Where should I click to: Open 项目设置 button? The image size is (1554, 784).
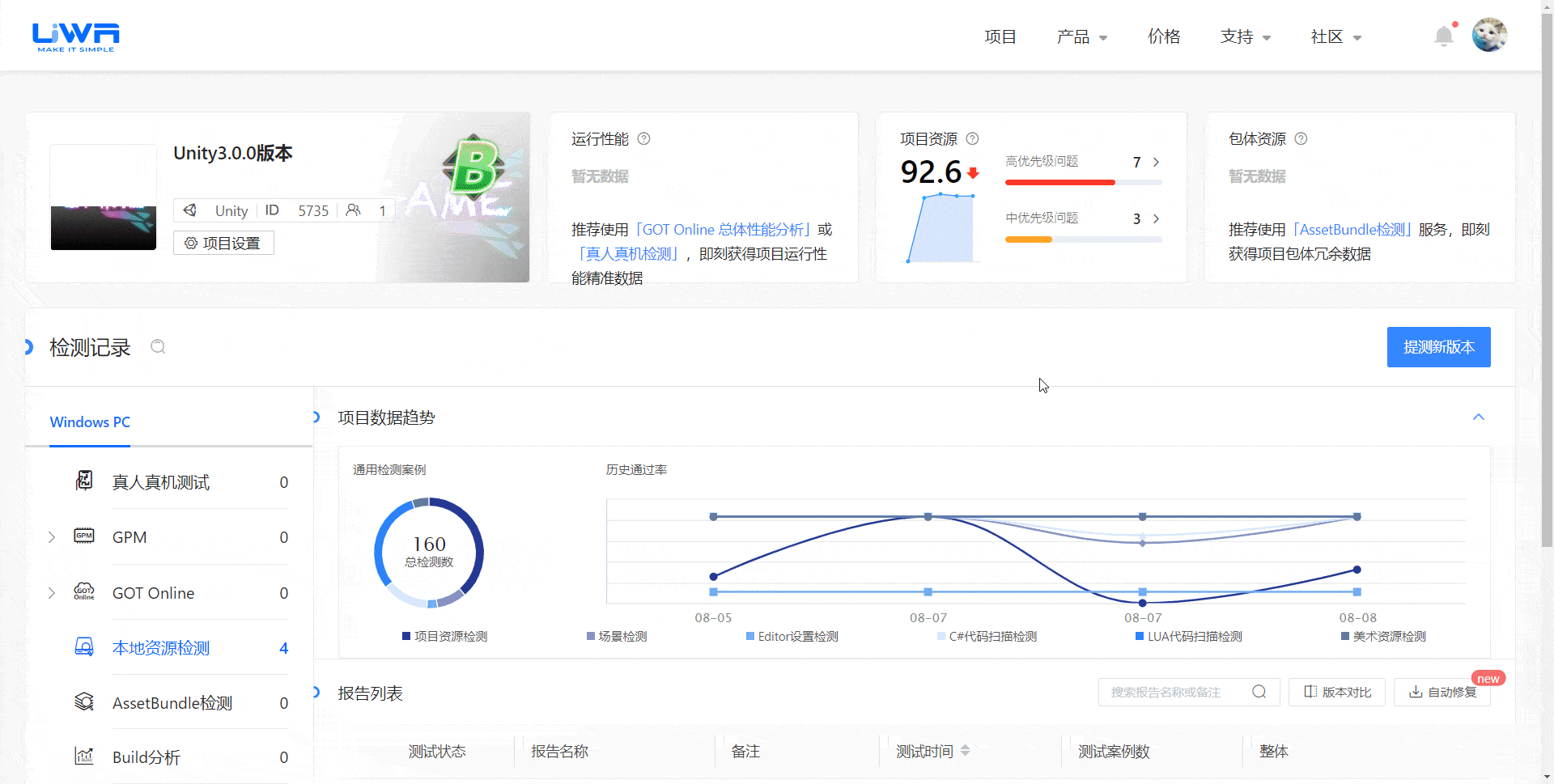223,243
